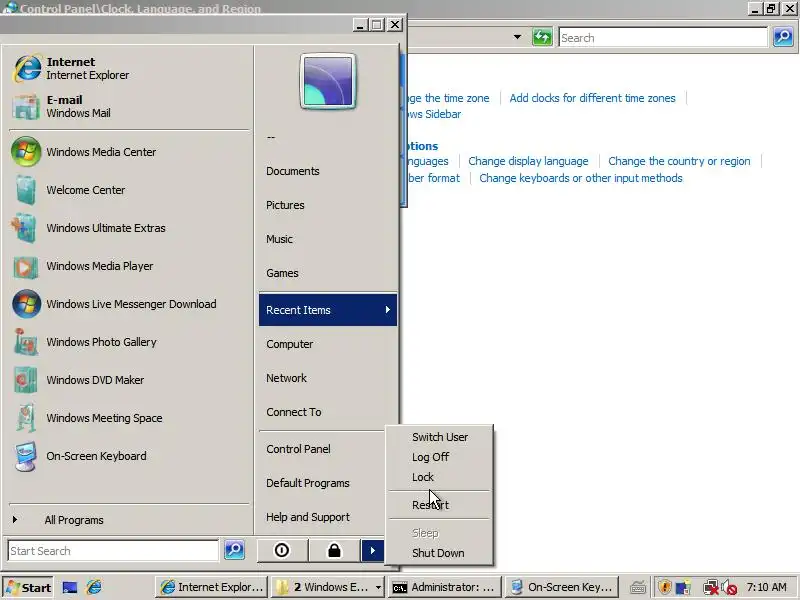
Task: Open Internet Explorer from Start menu
Action: coord(129,68)
